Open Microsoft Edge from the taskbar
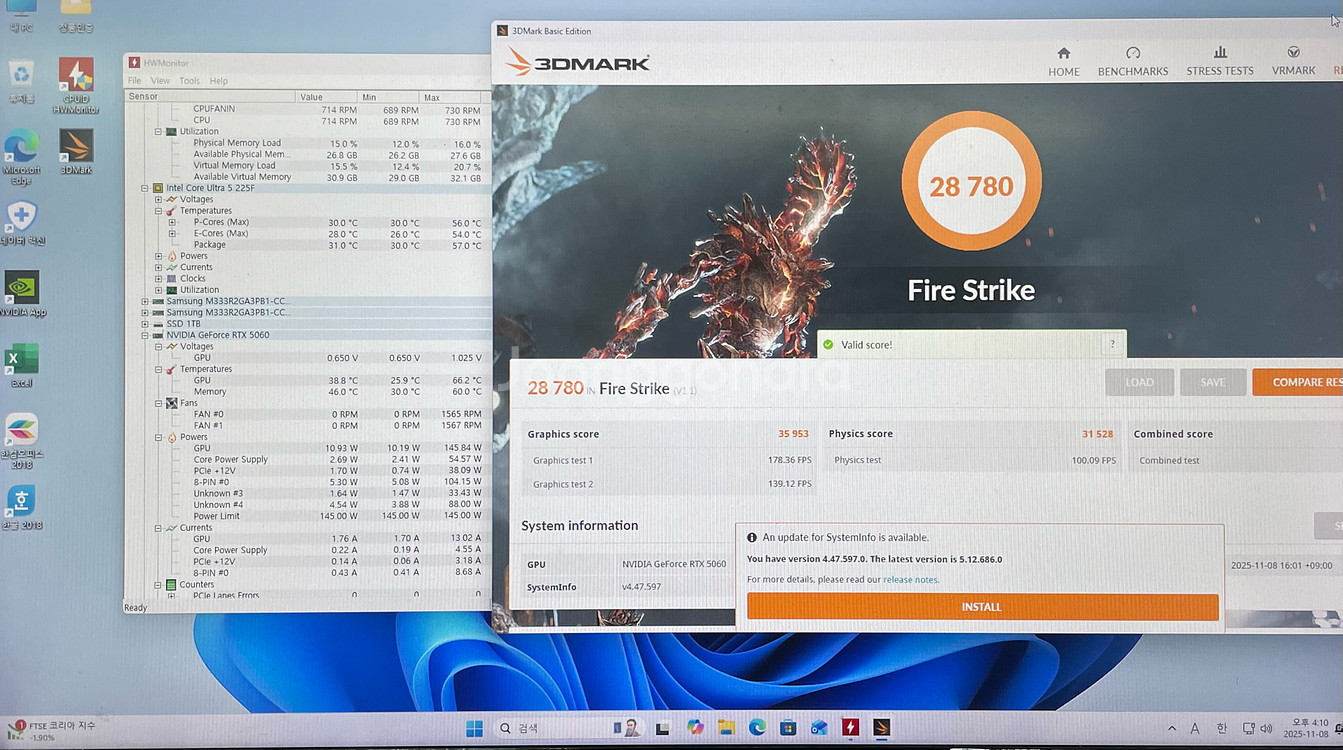Screen dimensions: 1343x750 tap(757, 728)
